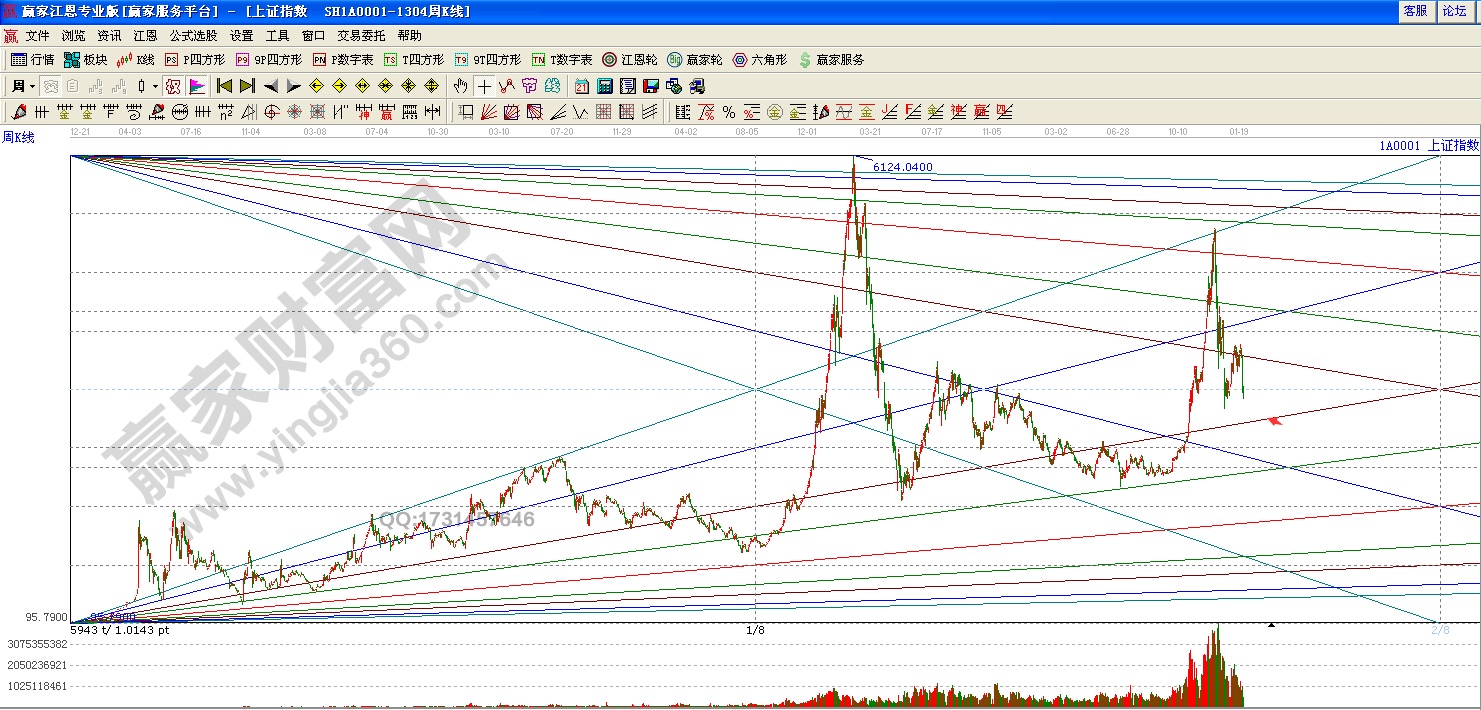Click the save floppy disk icon
Screen dimensions: 1481x710
(650, 86)
